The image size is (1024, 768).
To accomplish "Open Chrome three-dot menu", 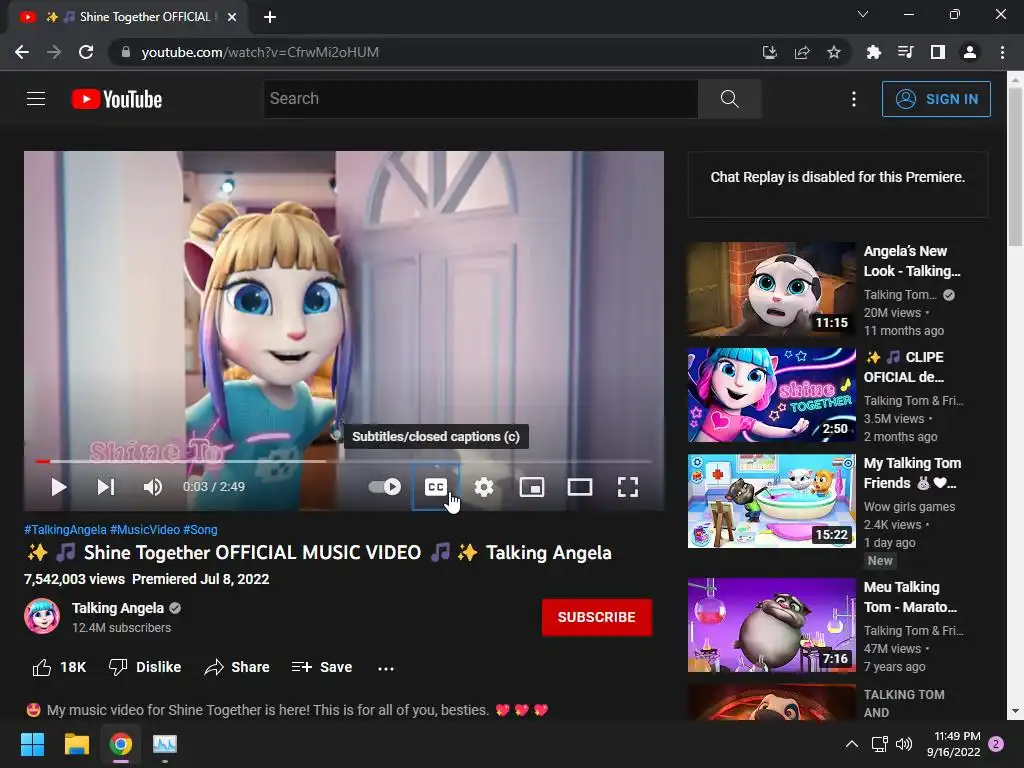I will [1002, 52].
